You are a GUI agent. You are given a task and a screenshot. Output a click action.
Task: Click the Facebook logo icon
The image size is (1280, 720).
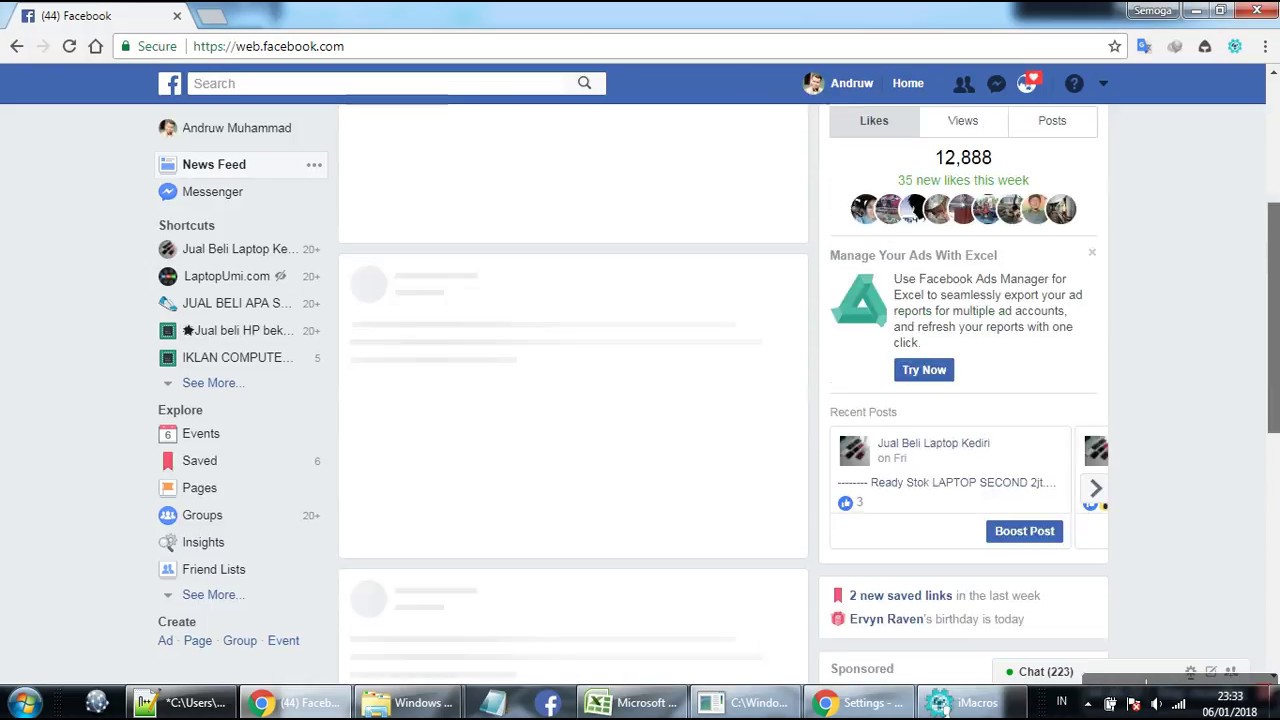coord(170,83)
